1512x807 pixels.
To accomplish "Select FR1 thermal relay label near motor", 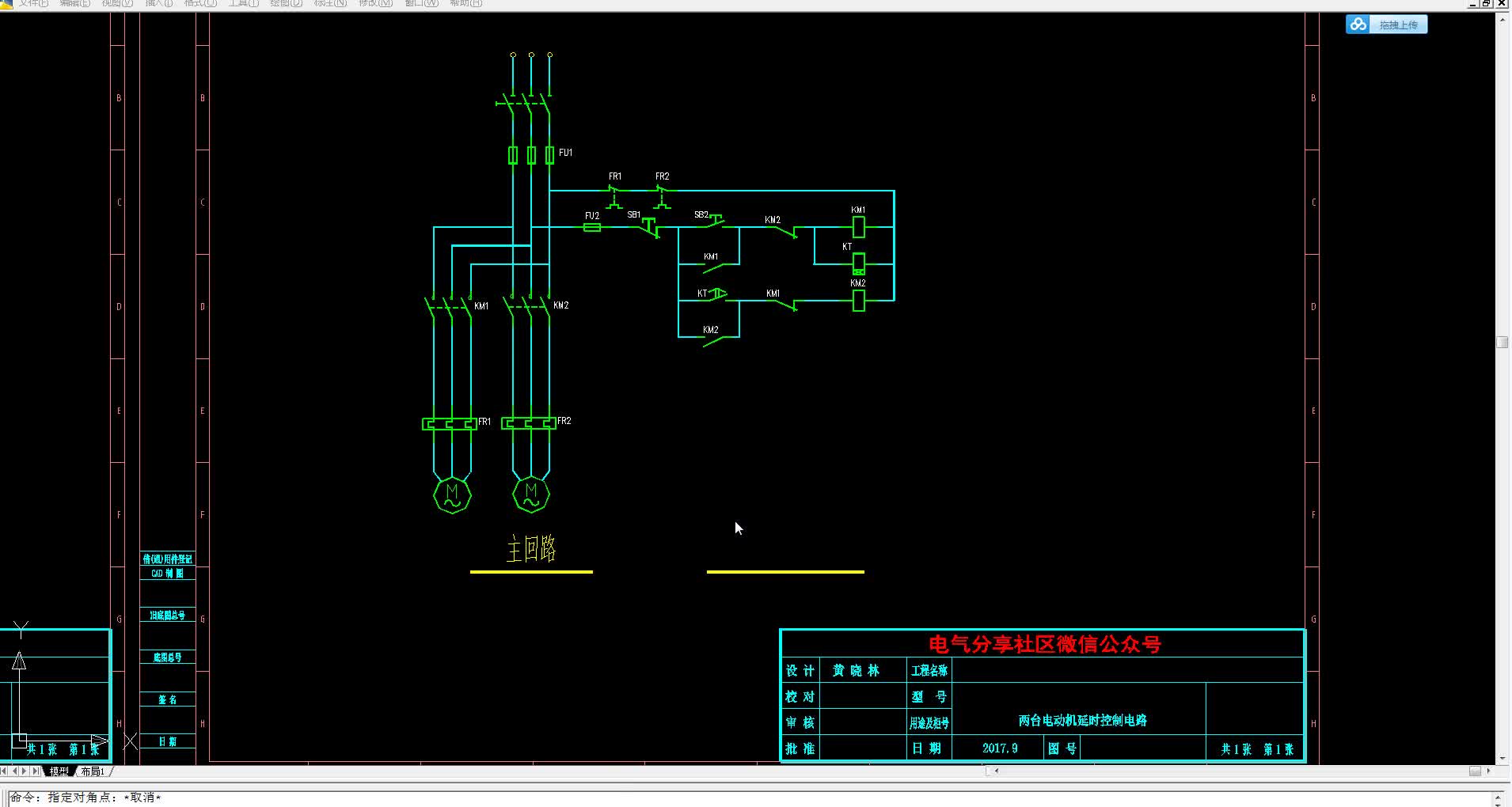I will tap(484, 422).
